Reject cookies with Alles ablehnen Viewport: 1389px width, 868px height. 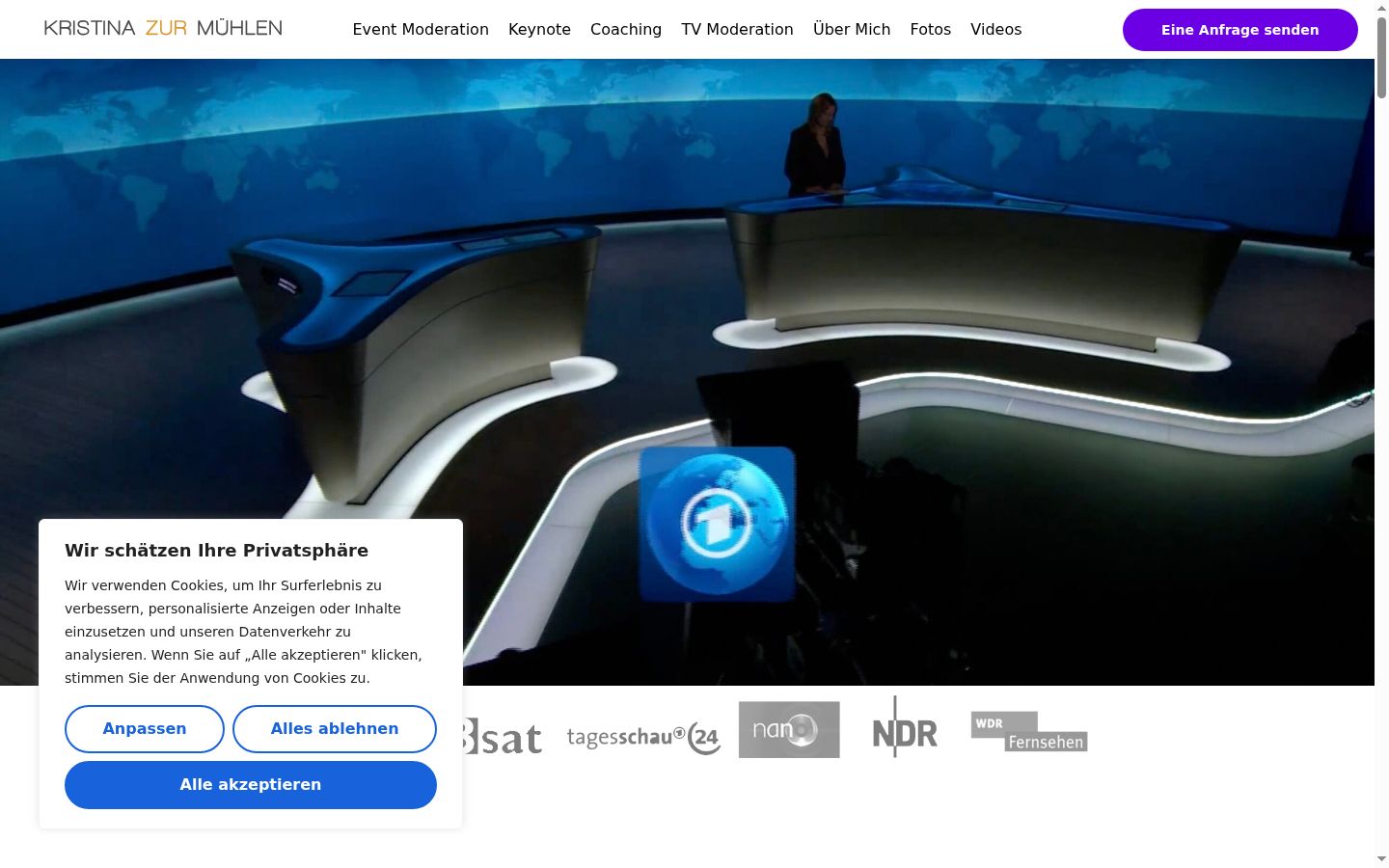coord(335,729)
